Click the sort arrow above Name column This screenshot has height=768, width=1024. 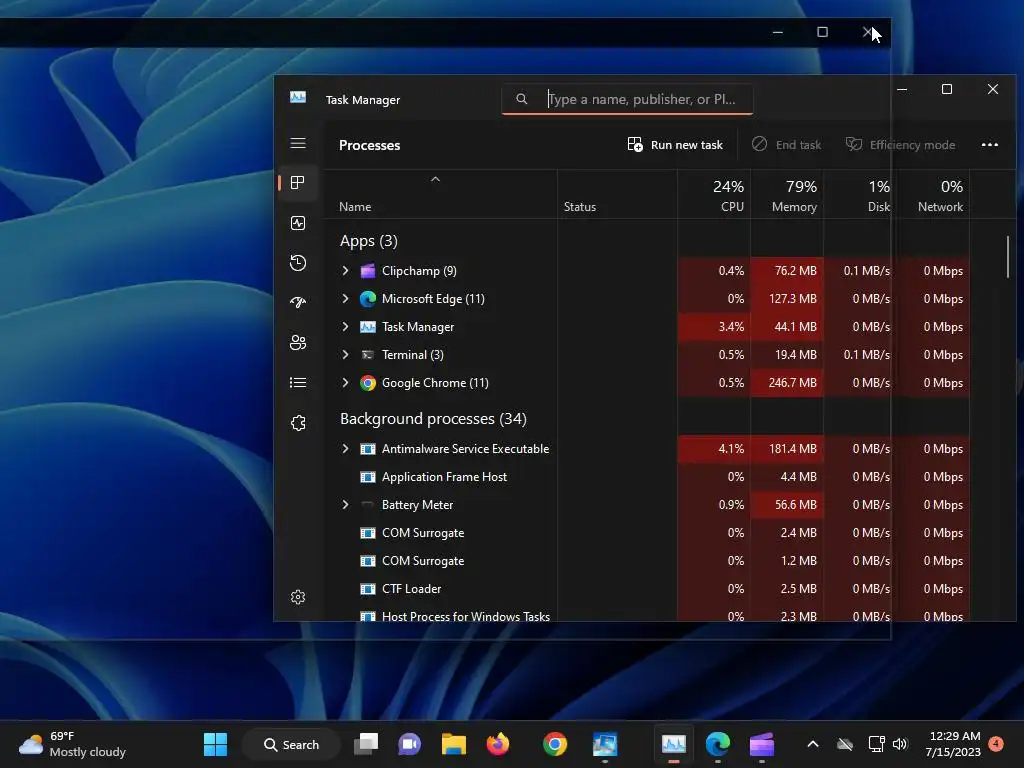(x=436, y=179)
